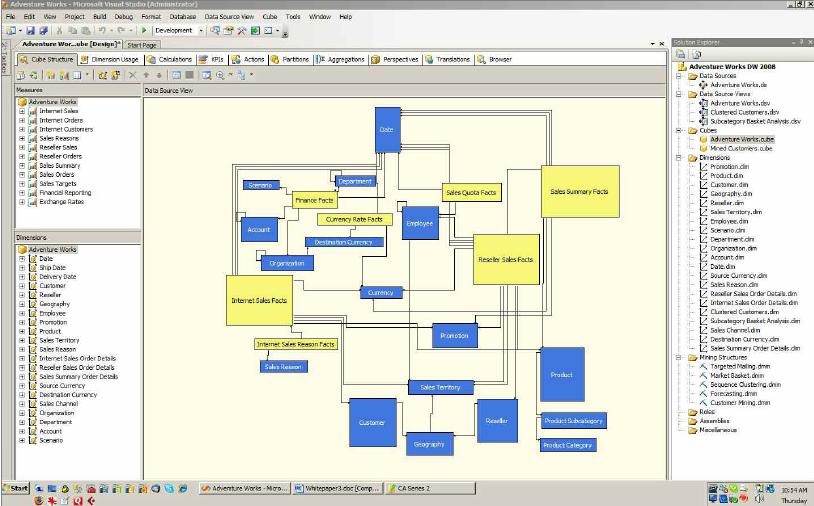Image resolution: width=814 pixels, height=506 pixels.
Task: Start the project with green play icon
Action: (x=145, y=31)
